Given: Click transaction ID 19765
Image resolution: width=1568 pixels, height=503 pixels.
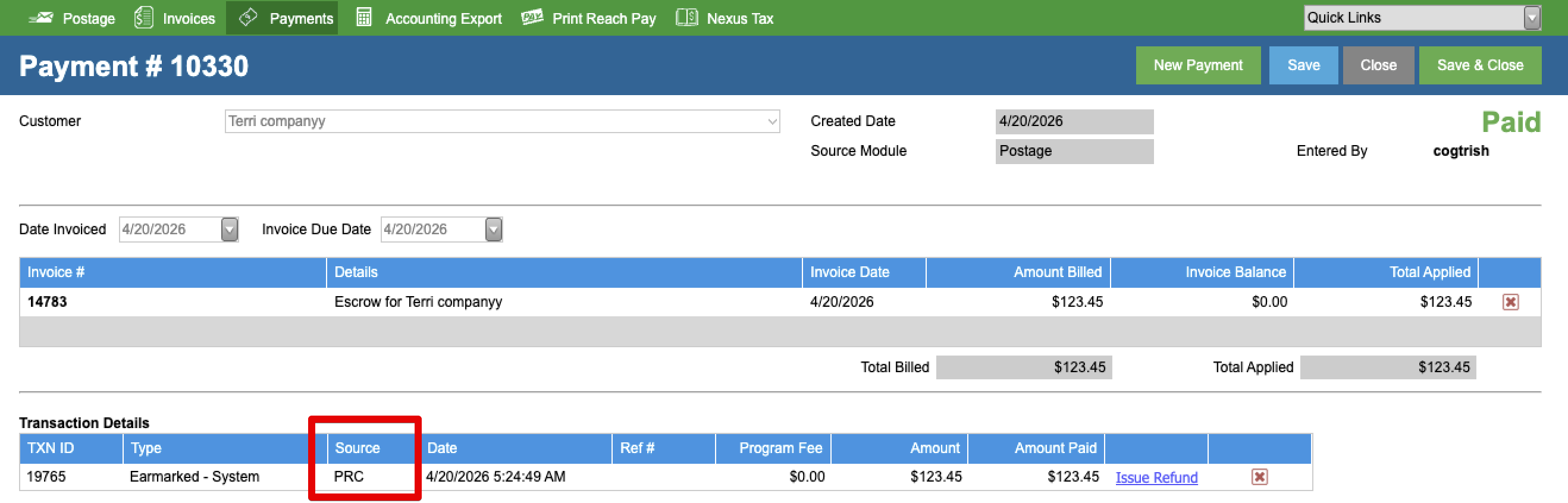Looking at the screenshot, I should [46, 477].
